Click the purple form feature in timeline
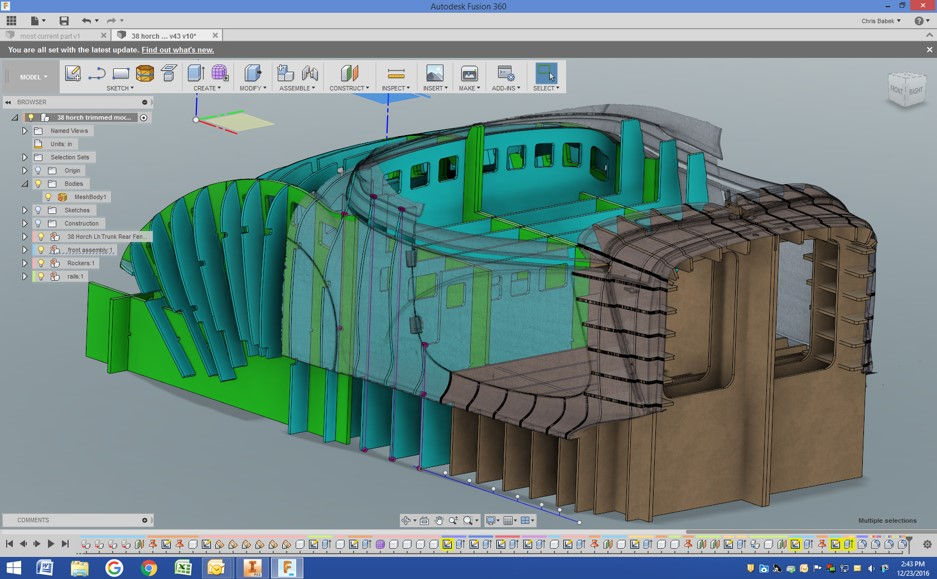The image size is (937, 579). 380,544
